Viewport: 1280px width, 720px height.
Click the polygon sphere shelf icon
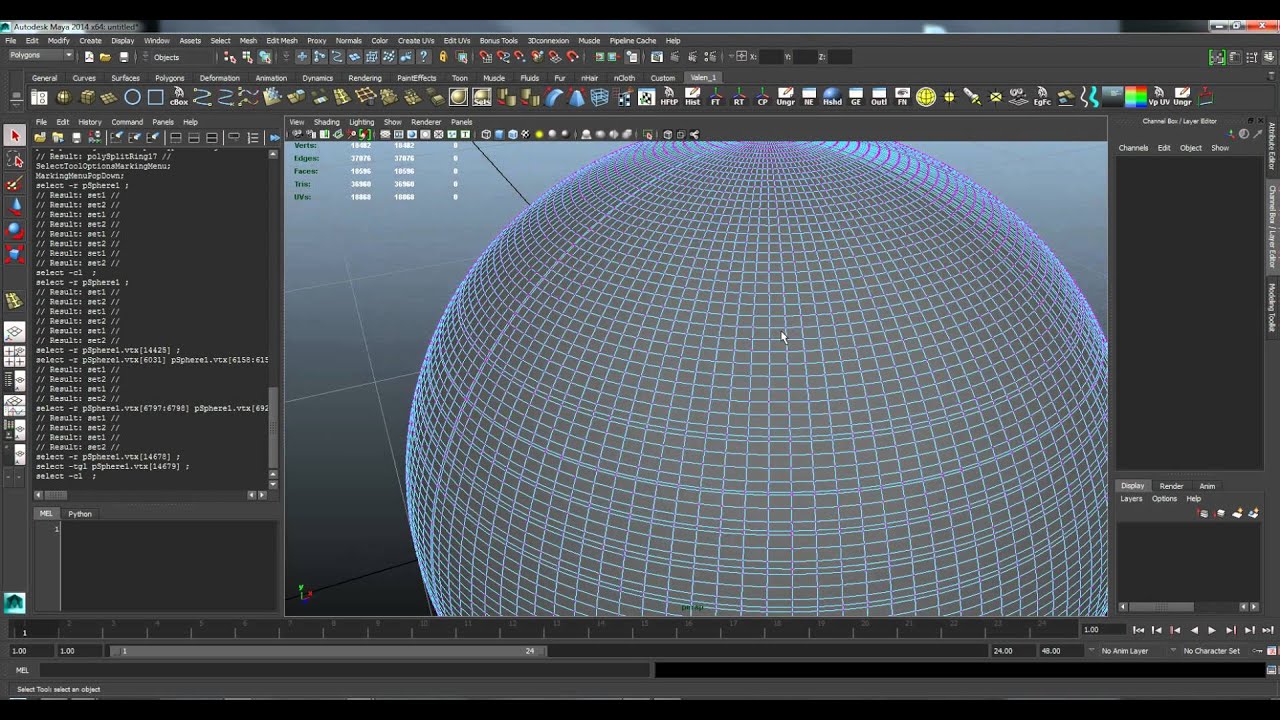(63, 97)
